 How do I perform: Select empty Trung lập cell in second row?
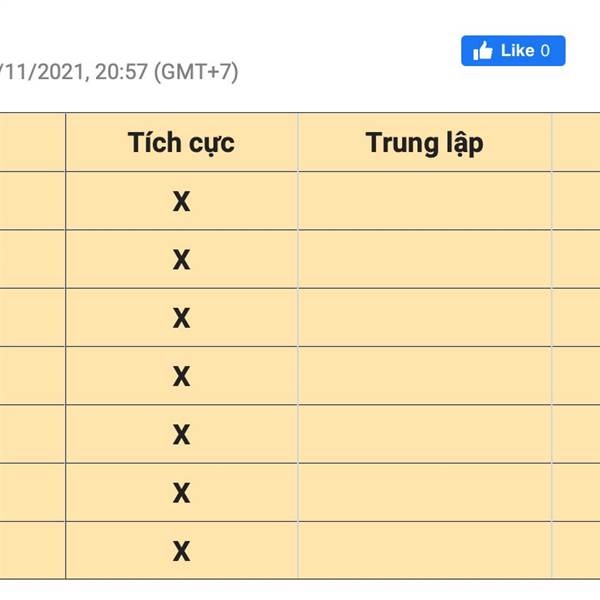click(x=425, y=259)
